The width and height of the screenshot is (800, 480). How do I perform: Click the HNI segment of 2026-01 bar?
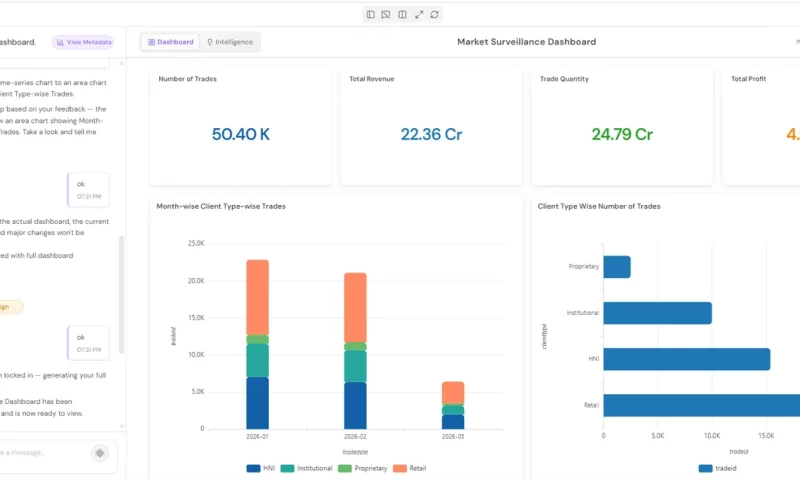(258, 403)
